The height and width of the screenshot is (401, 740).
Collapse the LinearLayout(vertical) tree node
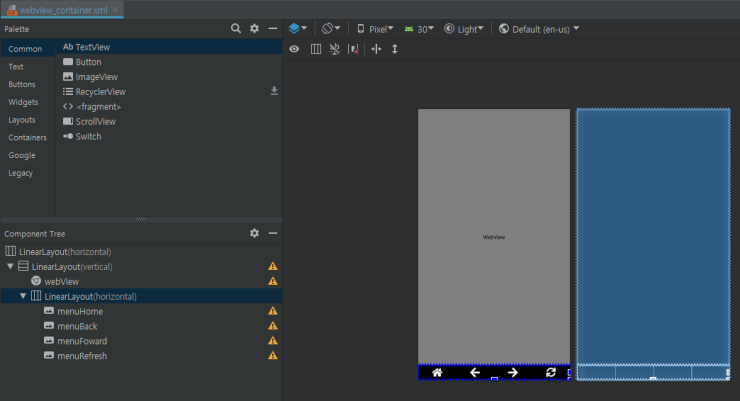[x=10, y=267]
